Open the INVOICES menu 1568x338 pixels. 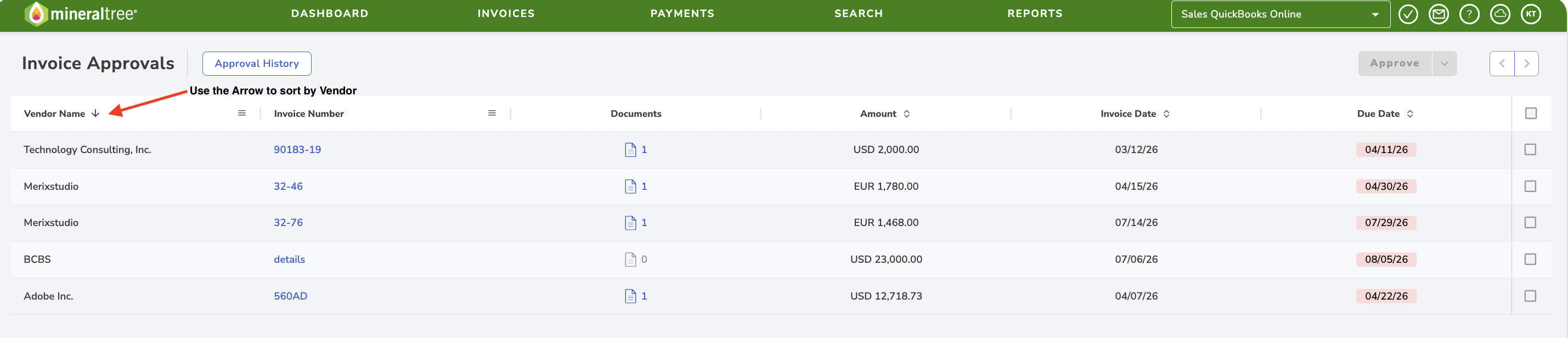click(506, 13)
